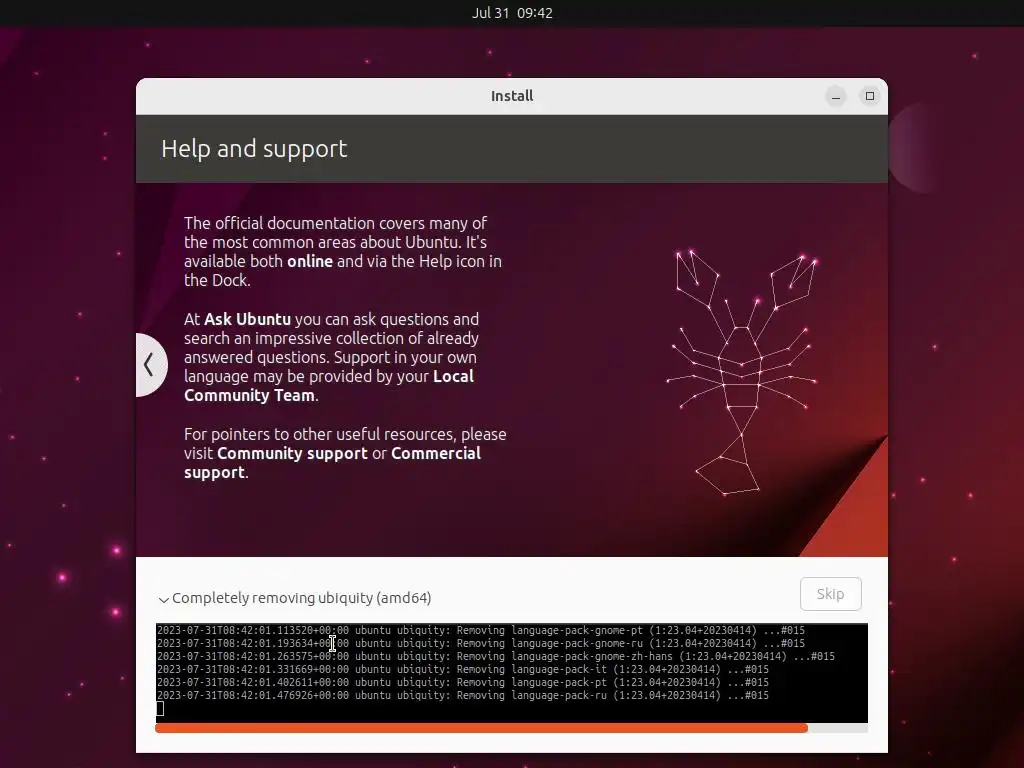The height and width of the screenshot is (768, 1024).
Task: Follow the Commercial support link
Action: [x=332, y=462]
